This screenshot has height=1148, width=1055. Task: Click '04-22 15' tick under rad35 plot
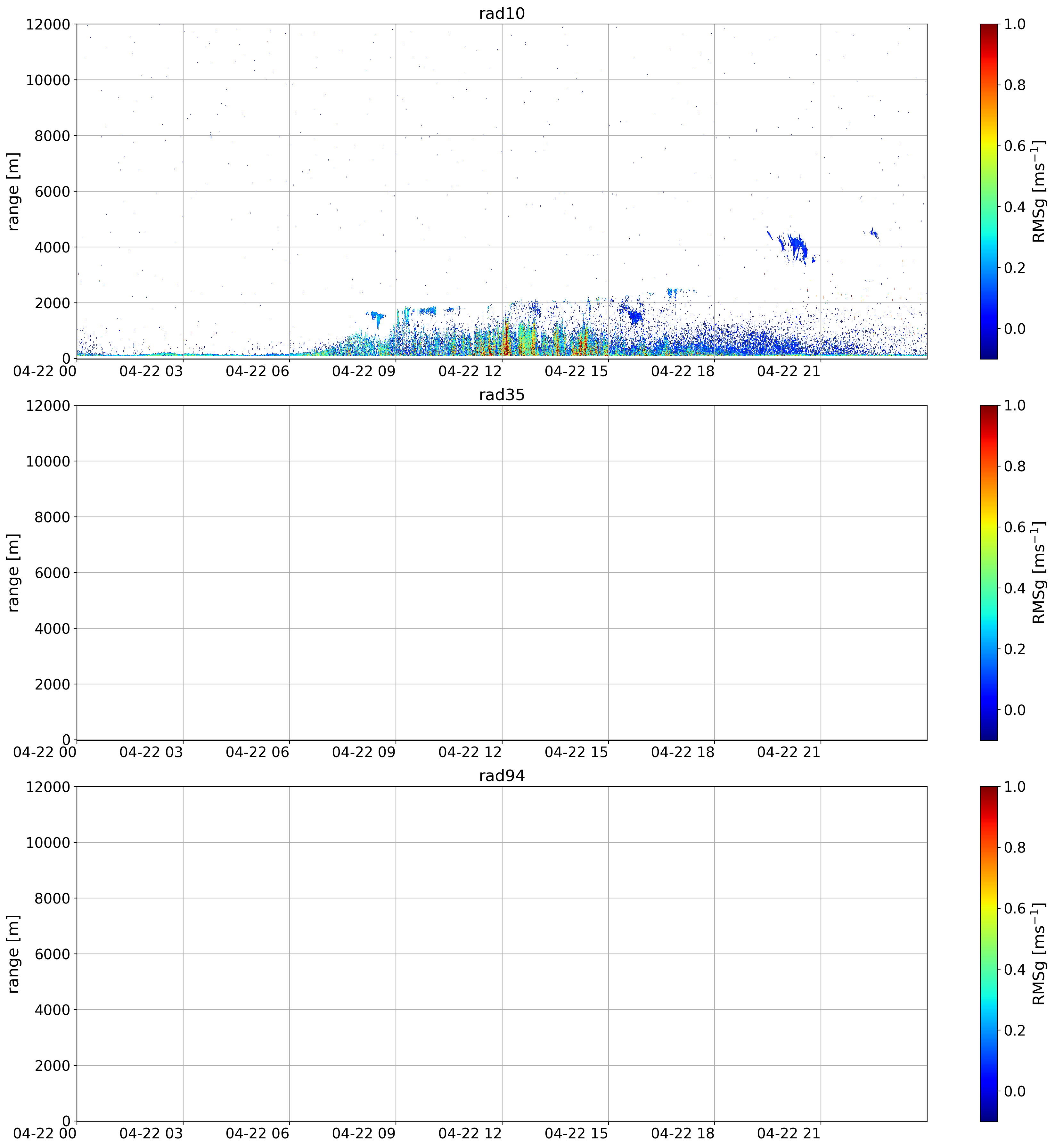coord(577,753)
